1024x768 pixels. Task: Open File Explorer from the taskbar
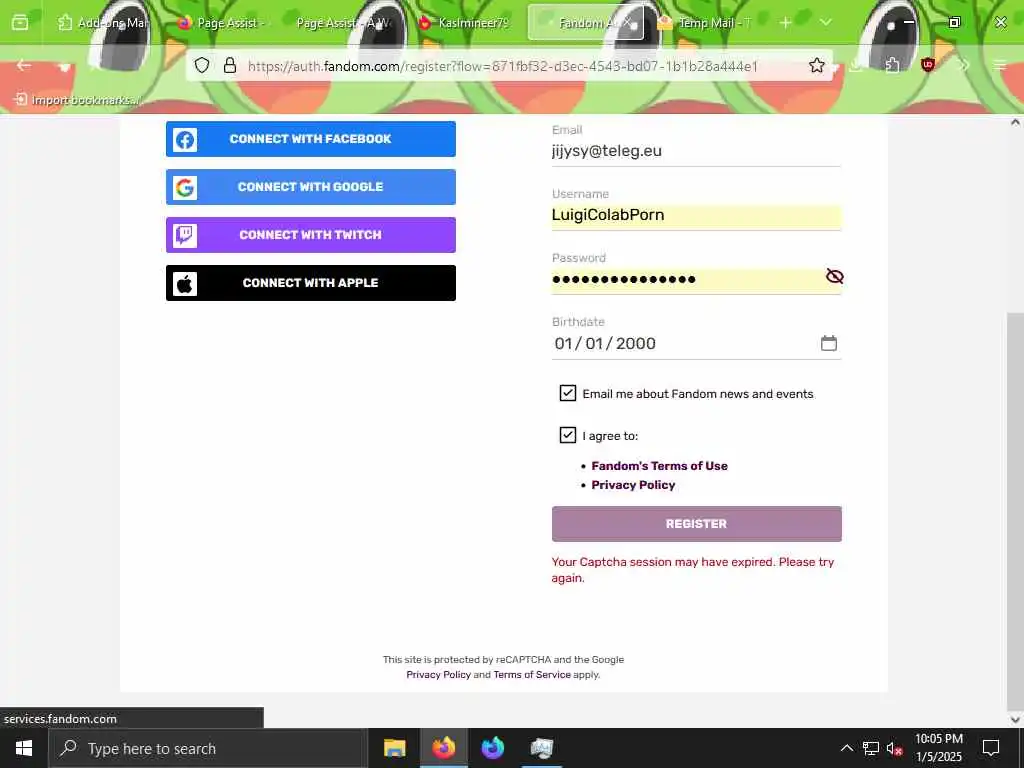pyautogui.click(x=394, y=748)
